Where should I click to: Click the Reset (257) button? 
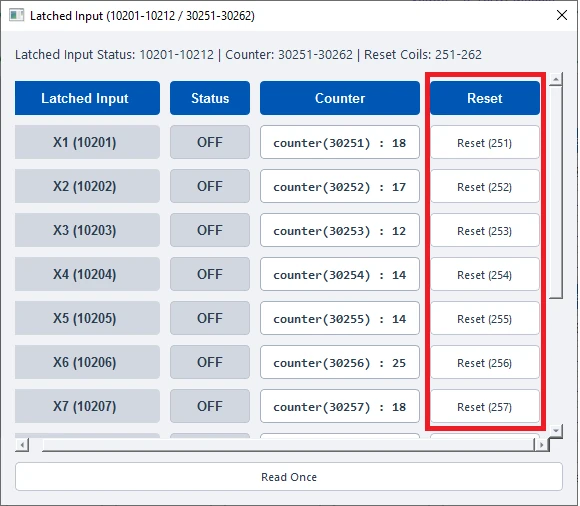click(x=485, y=407)
